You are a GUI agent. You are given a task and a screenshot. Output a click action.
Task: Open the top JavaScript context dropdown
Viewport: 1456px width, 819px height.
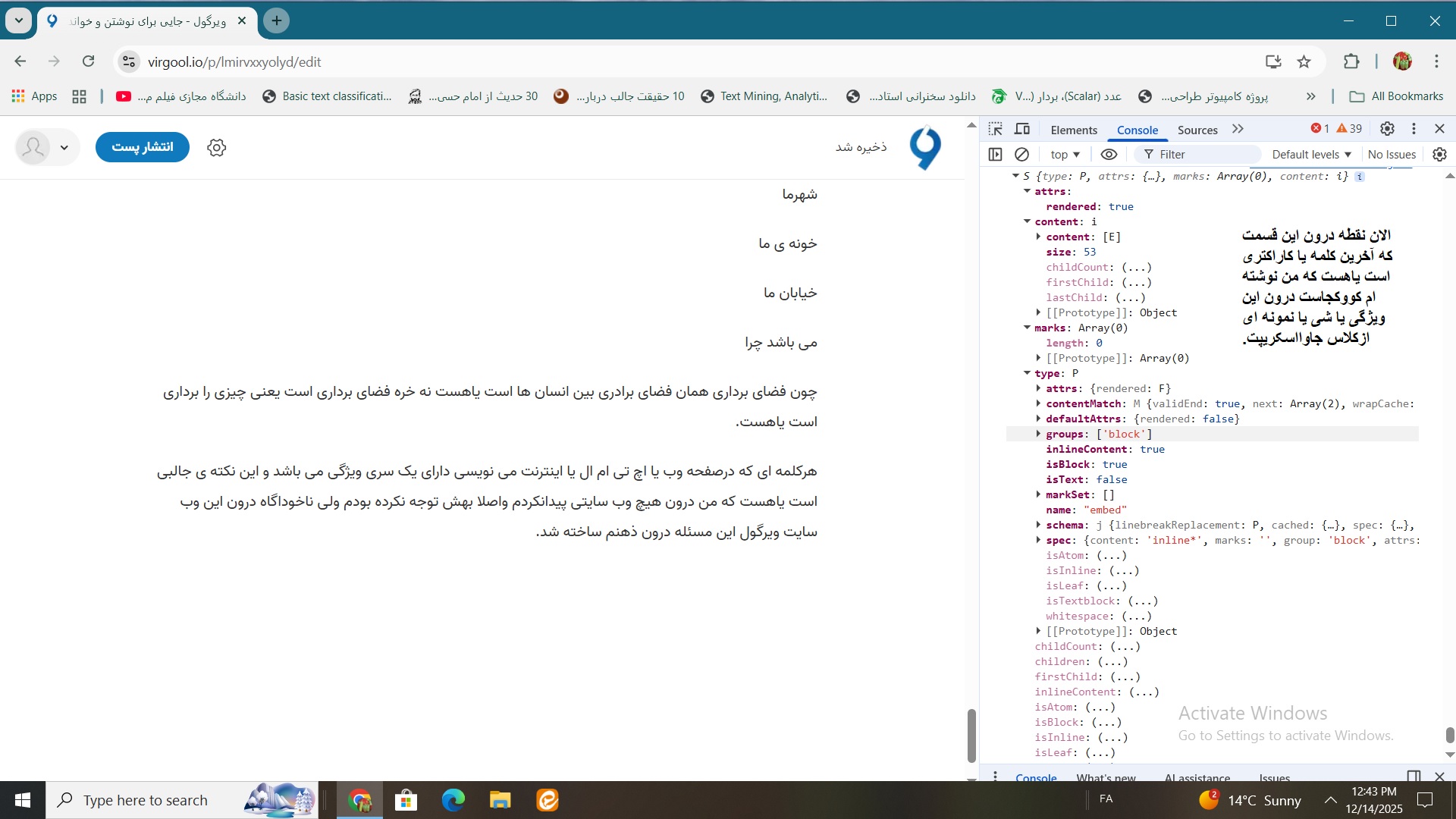click(1065, 154)
